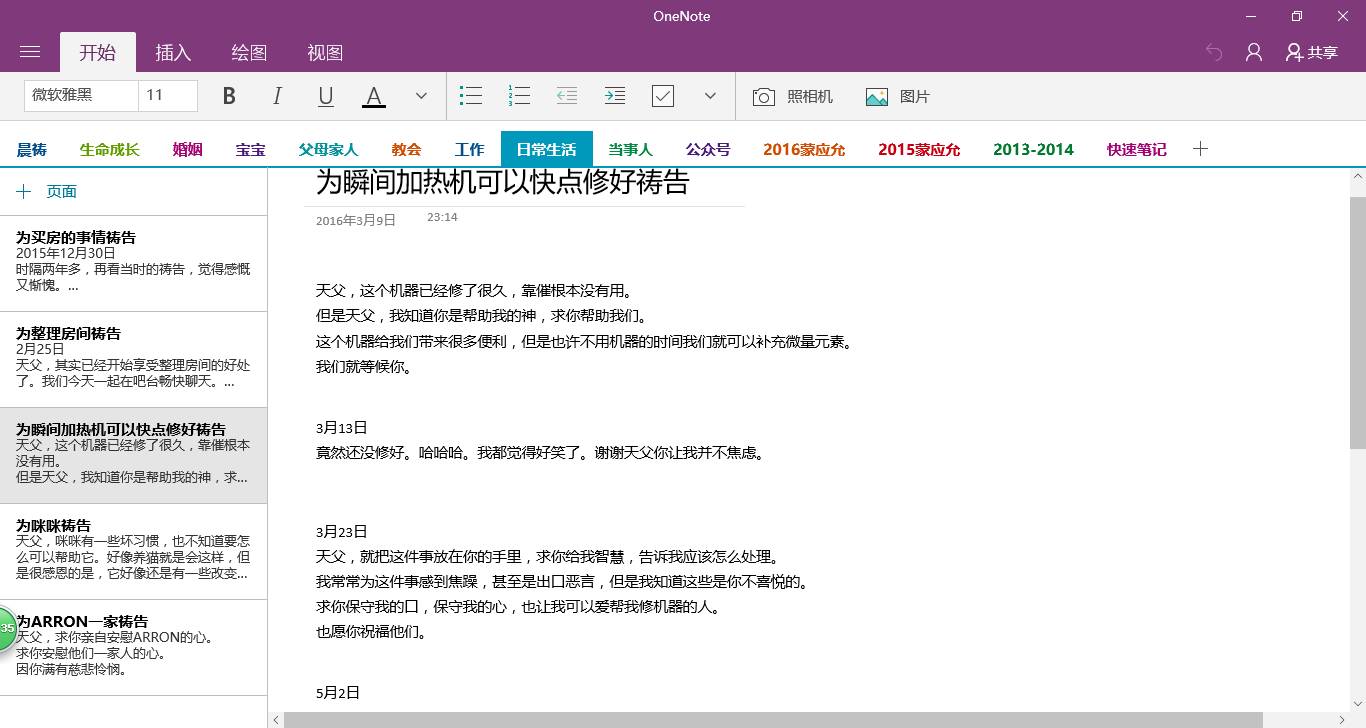
Task: Toggle bold formatting
Action: pos(229,96)
